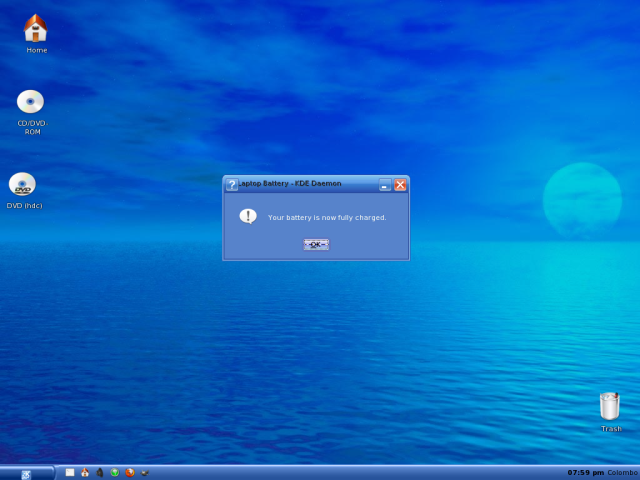Click the speaker icon in the taskbar

pos(100,472)
